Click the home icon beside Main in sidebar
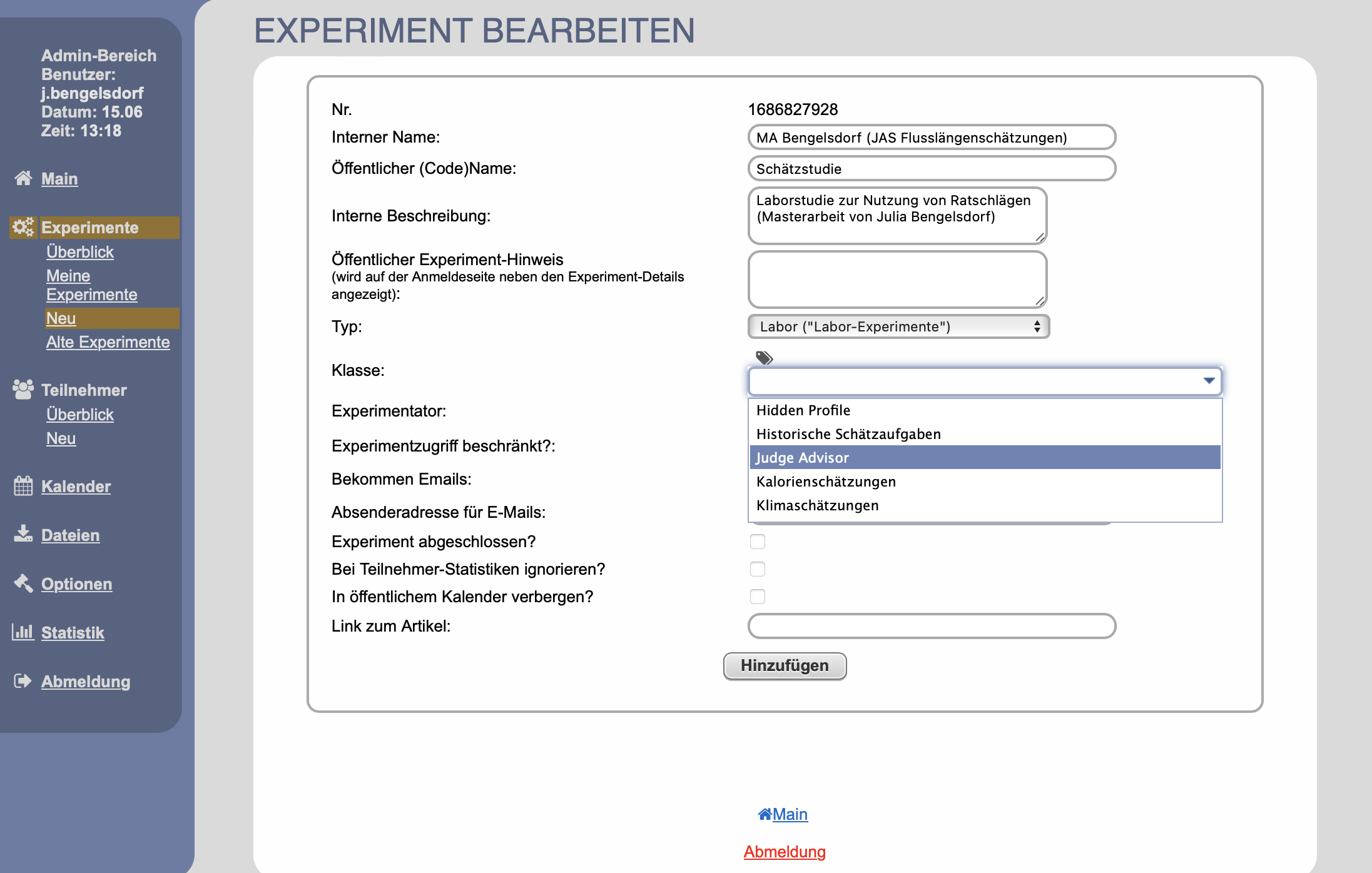This screenshot has height=873, width=1372. point(23,178)
